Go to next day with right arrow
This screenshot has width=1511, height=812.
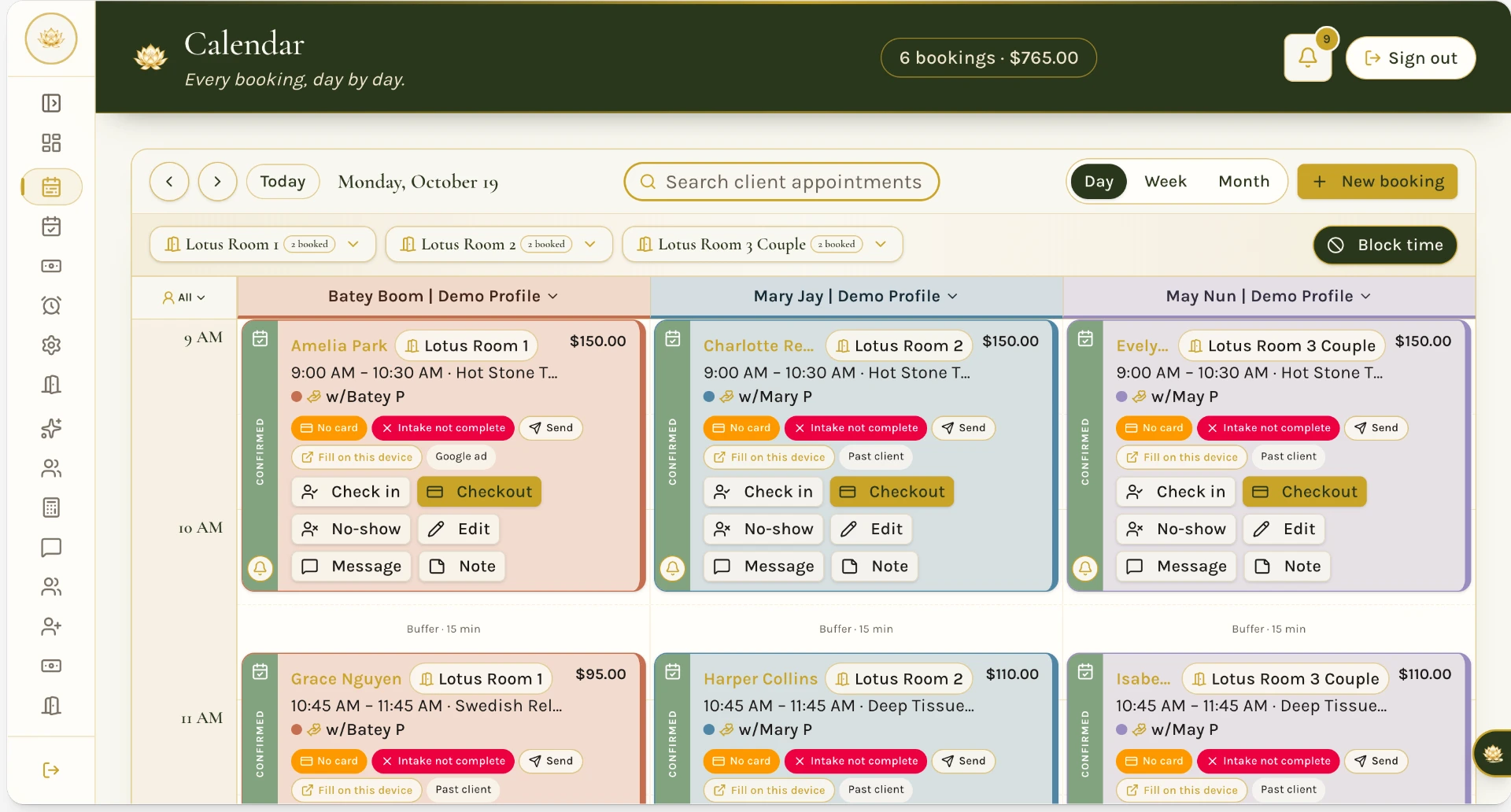(x=217, y=182)
